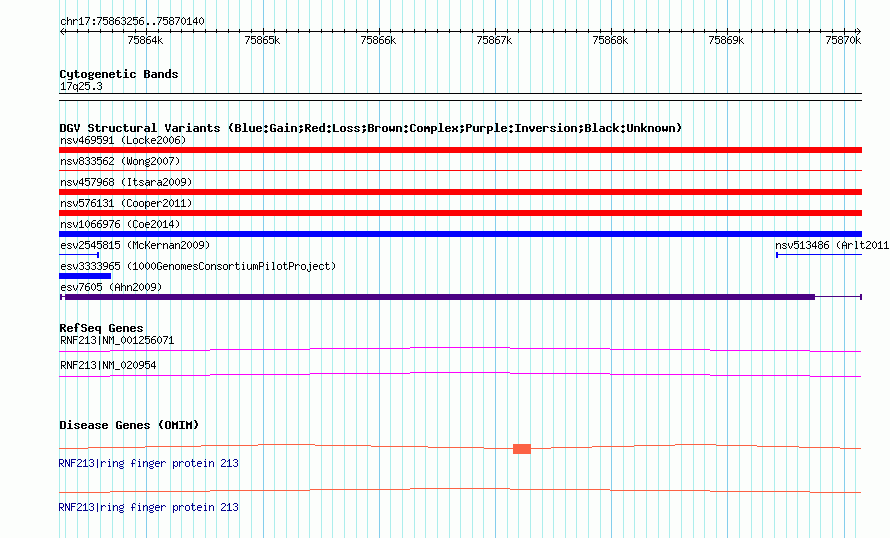This screenshot has height=538, width=890.
Task: Click the nsv469591 (Locke2006) red loss bar
Action: coord(460,150)
